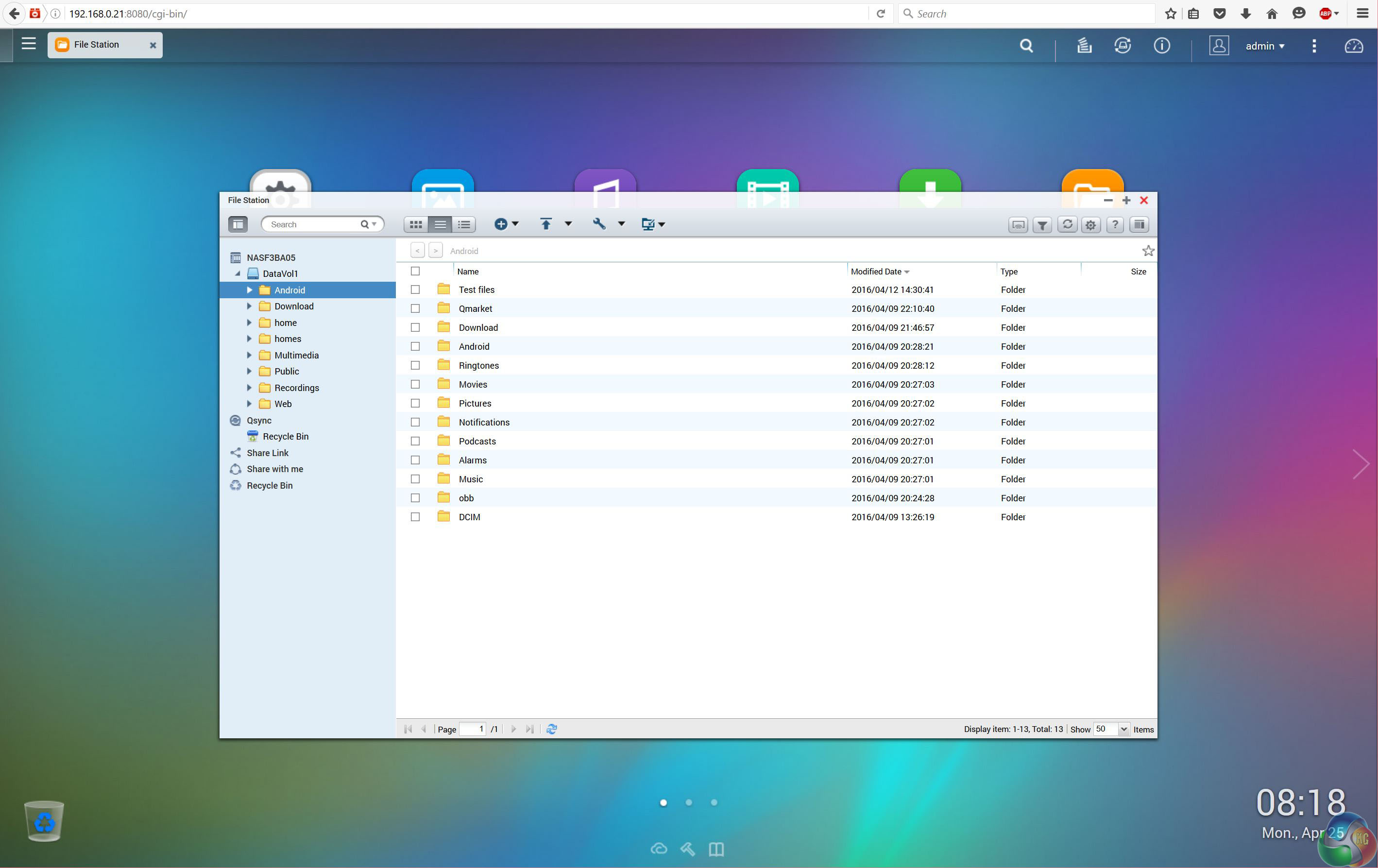This screenshot has height=868, width=1378.
Task: Select all items with header checkbox
Action: [x=415, y=271]
